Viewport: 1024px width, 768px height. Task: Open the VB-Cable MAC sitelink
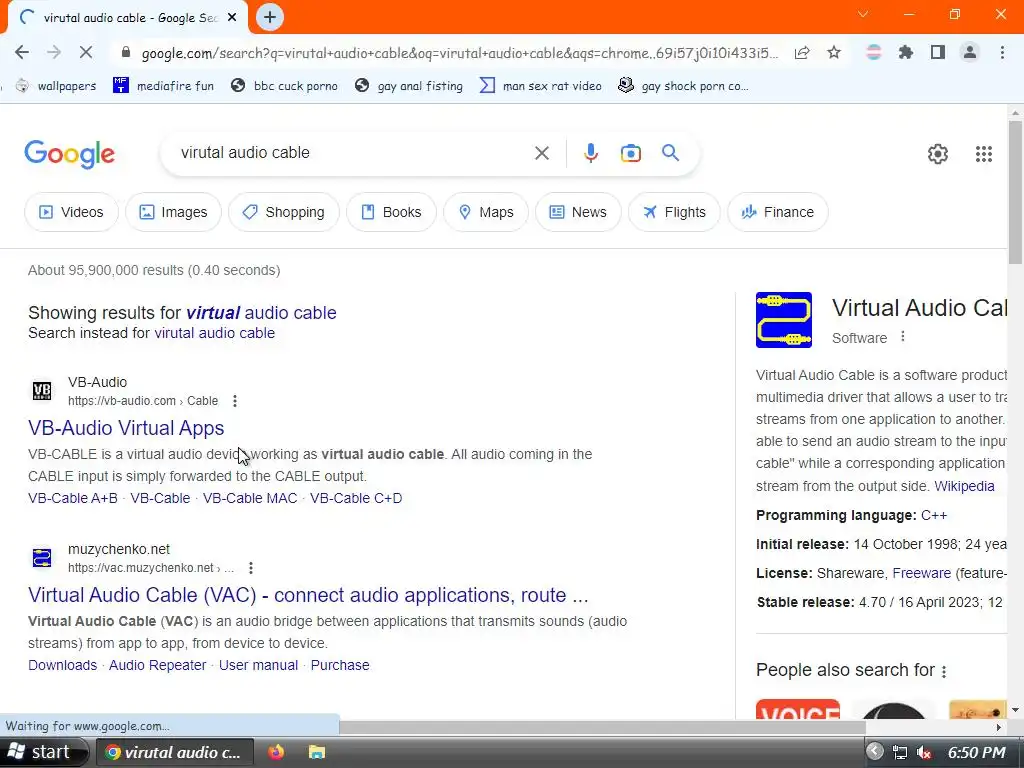click(x=250, y=498)
